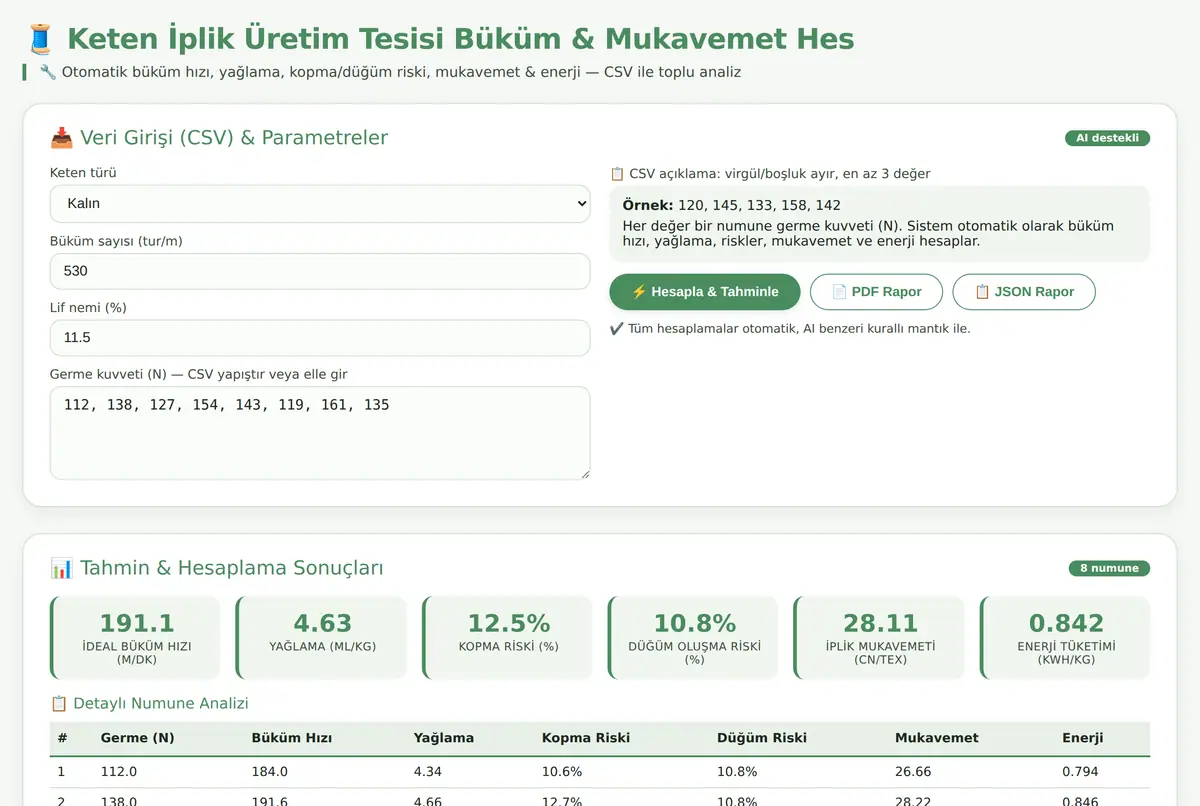1200x806 pixels.
Task: Click the clipboard icon beside CSV açıklama
Action: [617, 174]
